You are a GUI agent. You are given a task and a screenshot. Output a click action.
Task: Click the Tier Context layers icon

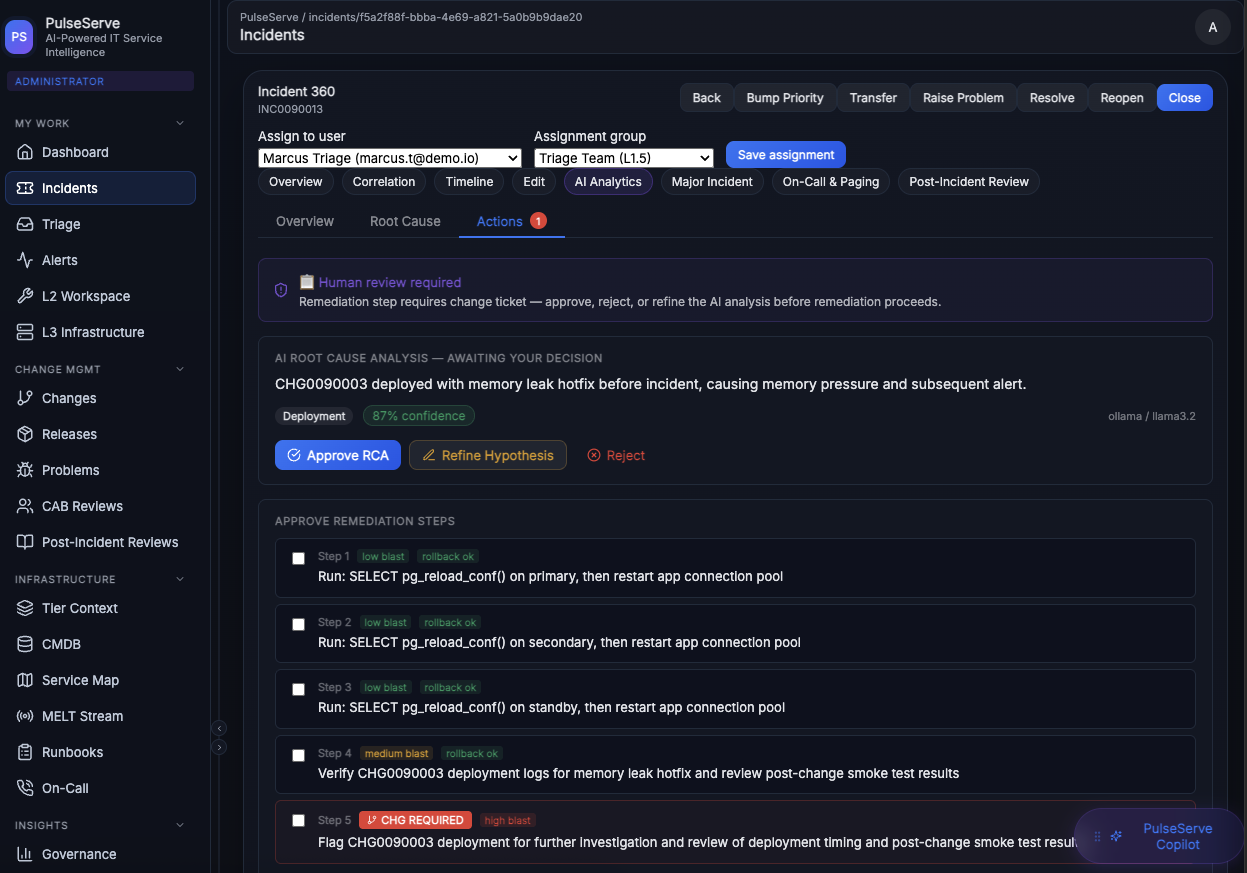point(25,608)
